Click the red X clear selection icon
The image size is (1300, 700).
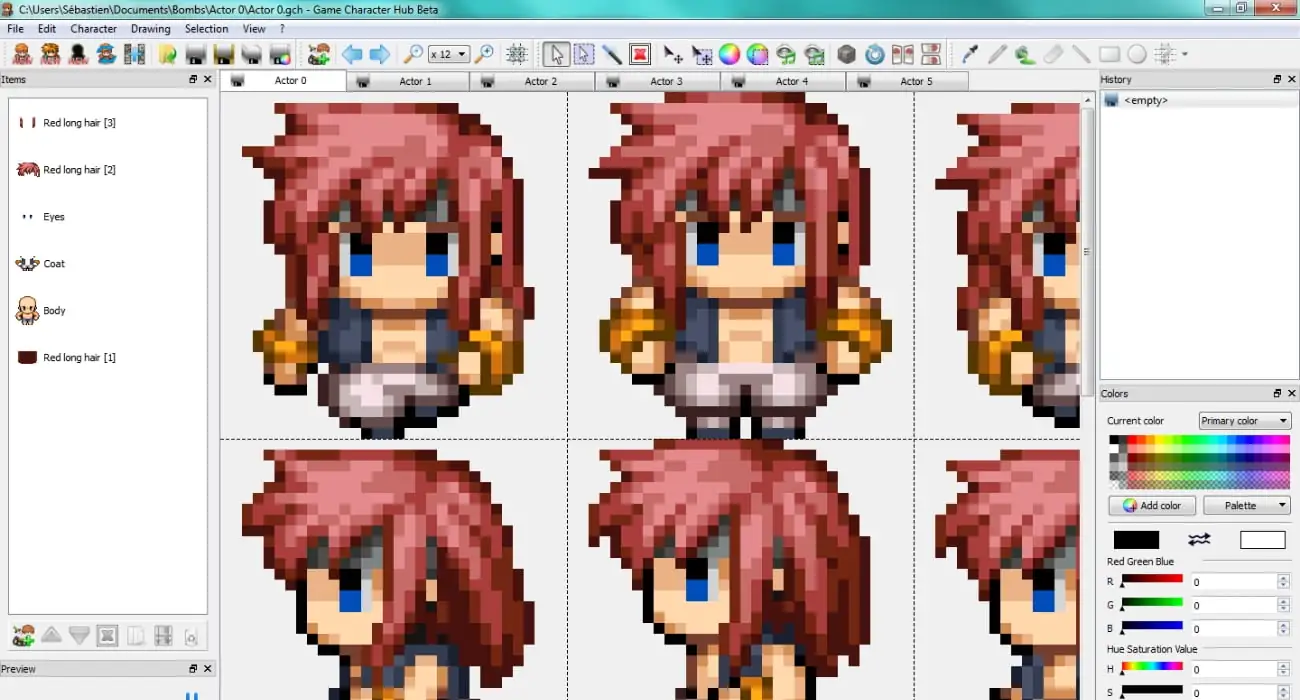(640, 54)
